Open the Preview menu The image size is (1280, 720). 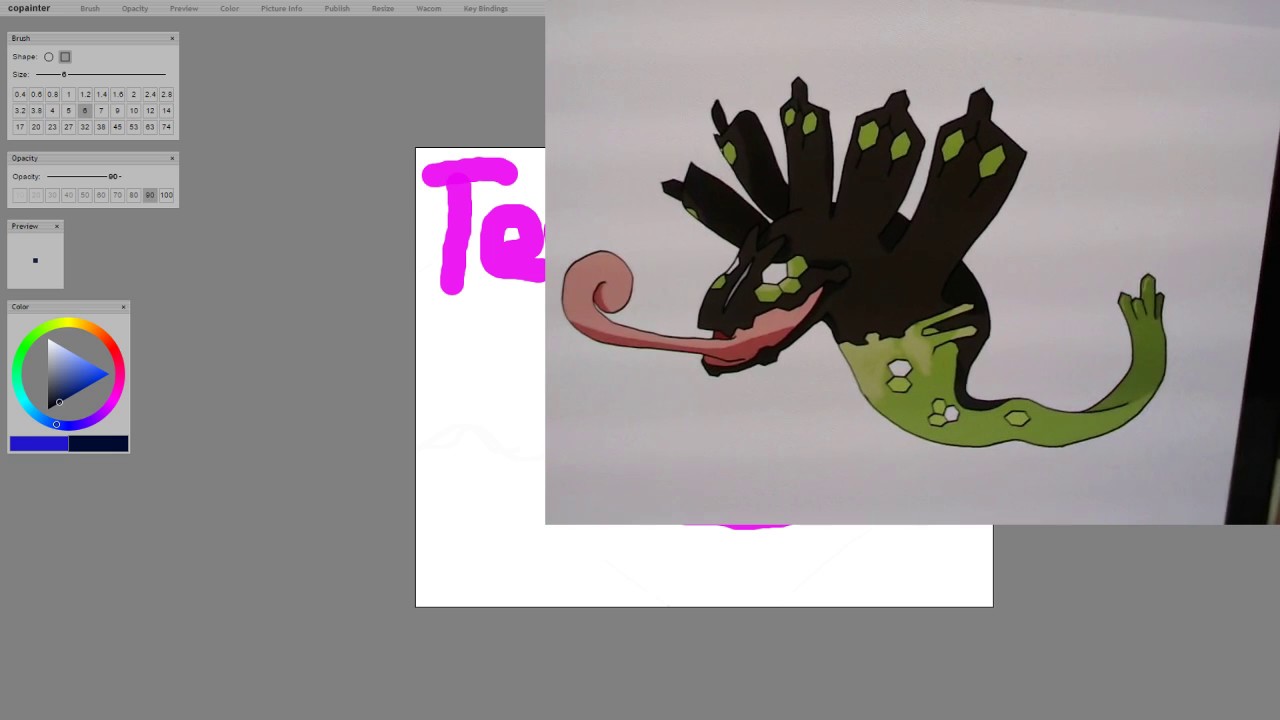coord(184,8)
